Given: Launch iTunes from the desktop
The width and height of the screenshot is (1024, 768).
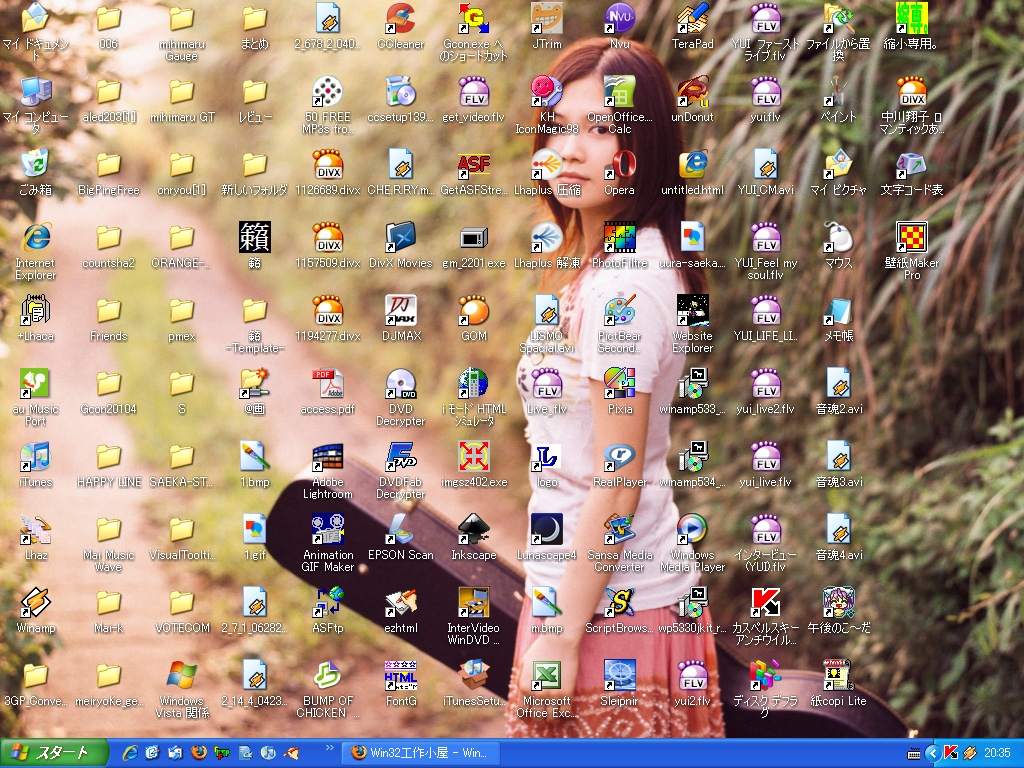Looking at the screenshot, I should (x=35, y=457).
